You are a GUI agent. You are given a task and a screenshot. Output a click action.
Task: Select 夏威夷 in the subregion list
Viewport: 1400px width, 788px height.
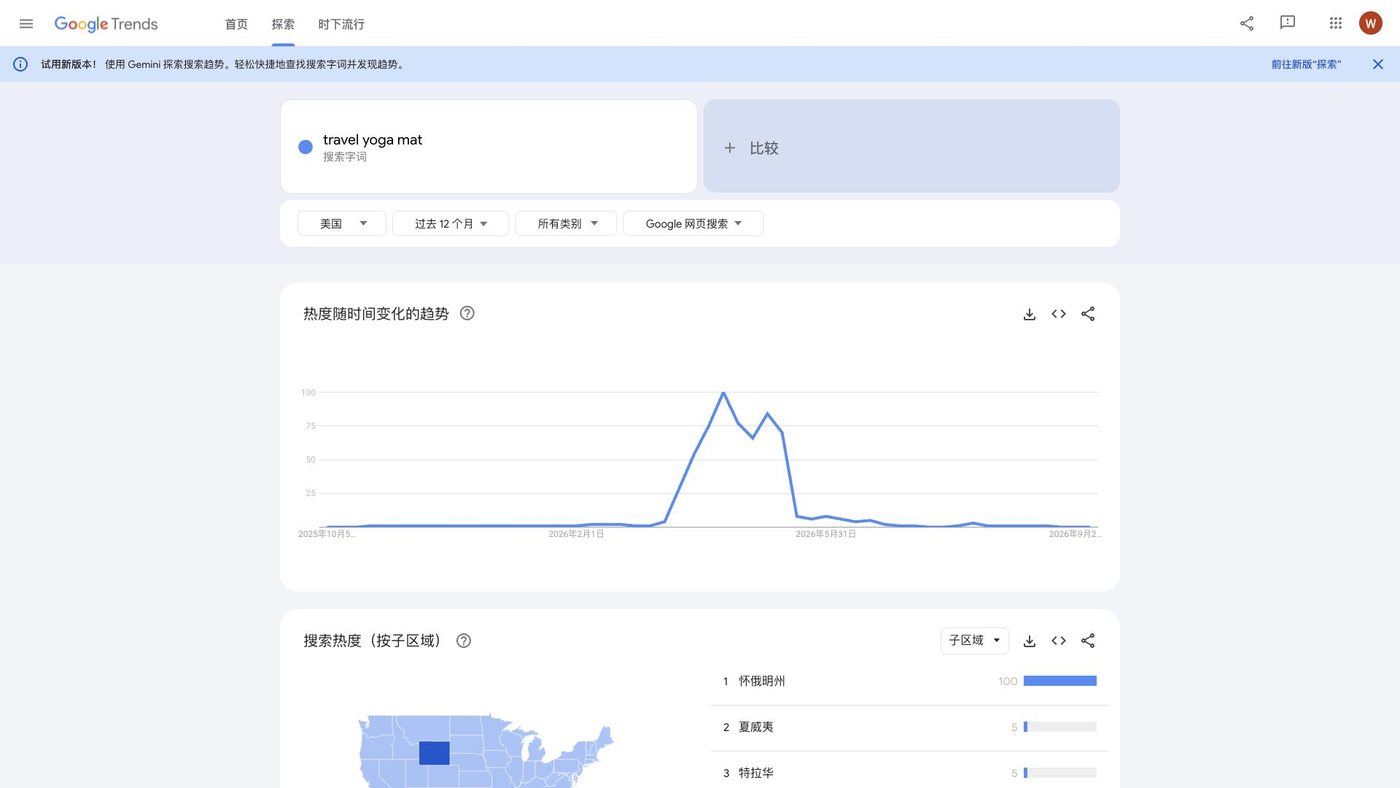[x=756, y=727]
